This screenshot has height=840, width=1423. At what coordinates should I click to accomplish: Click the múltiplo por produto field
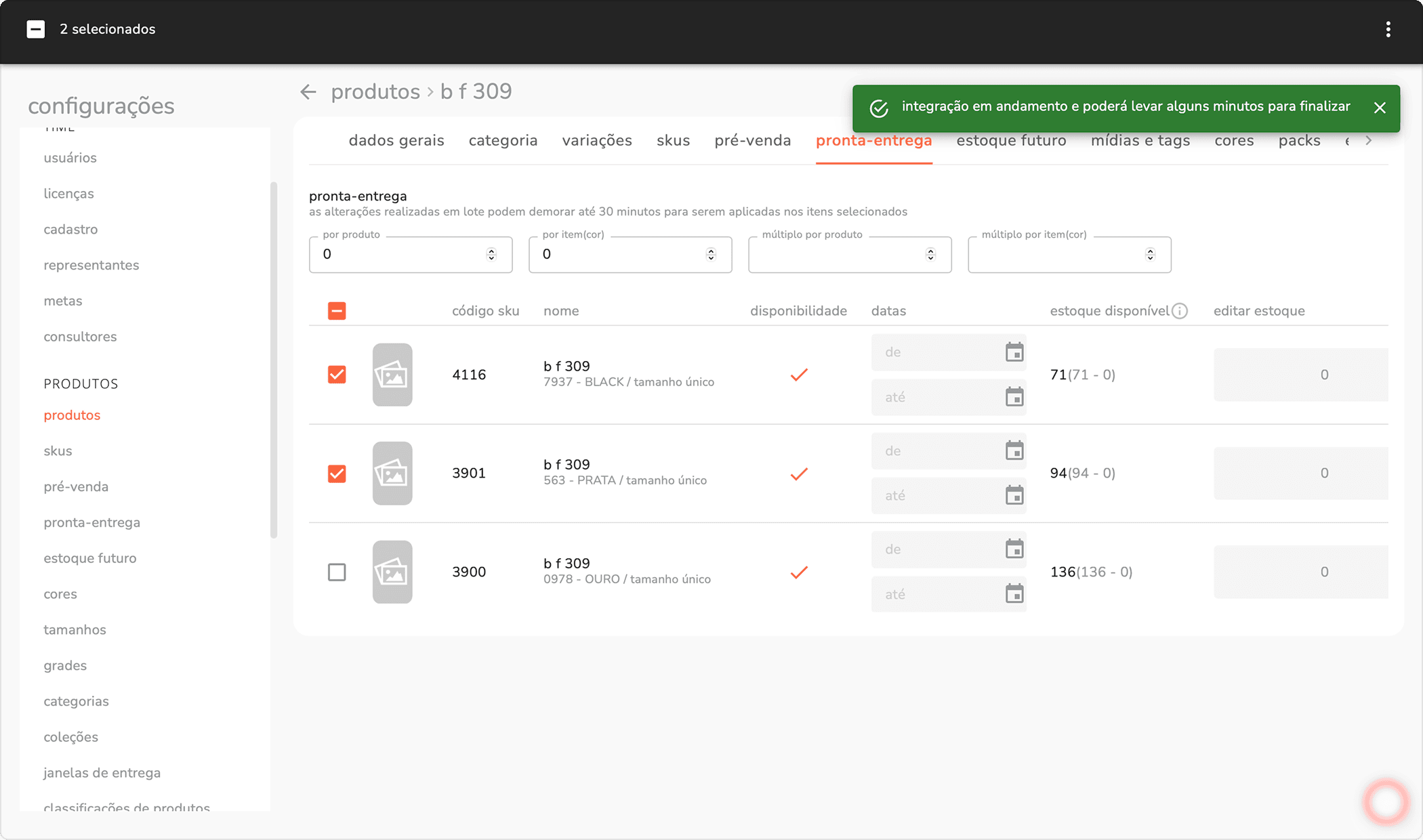click(x=850, y=254)
